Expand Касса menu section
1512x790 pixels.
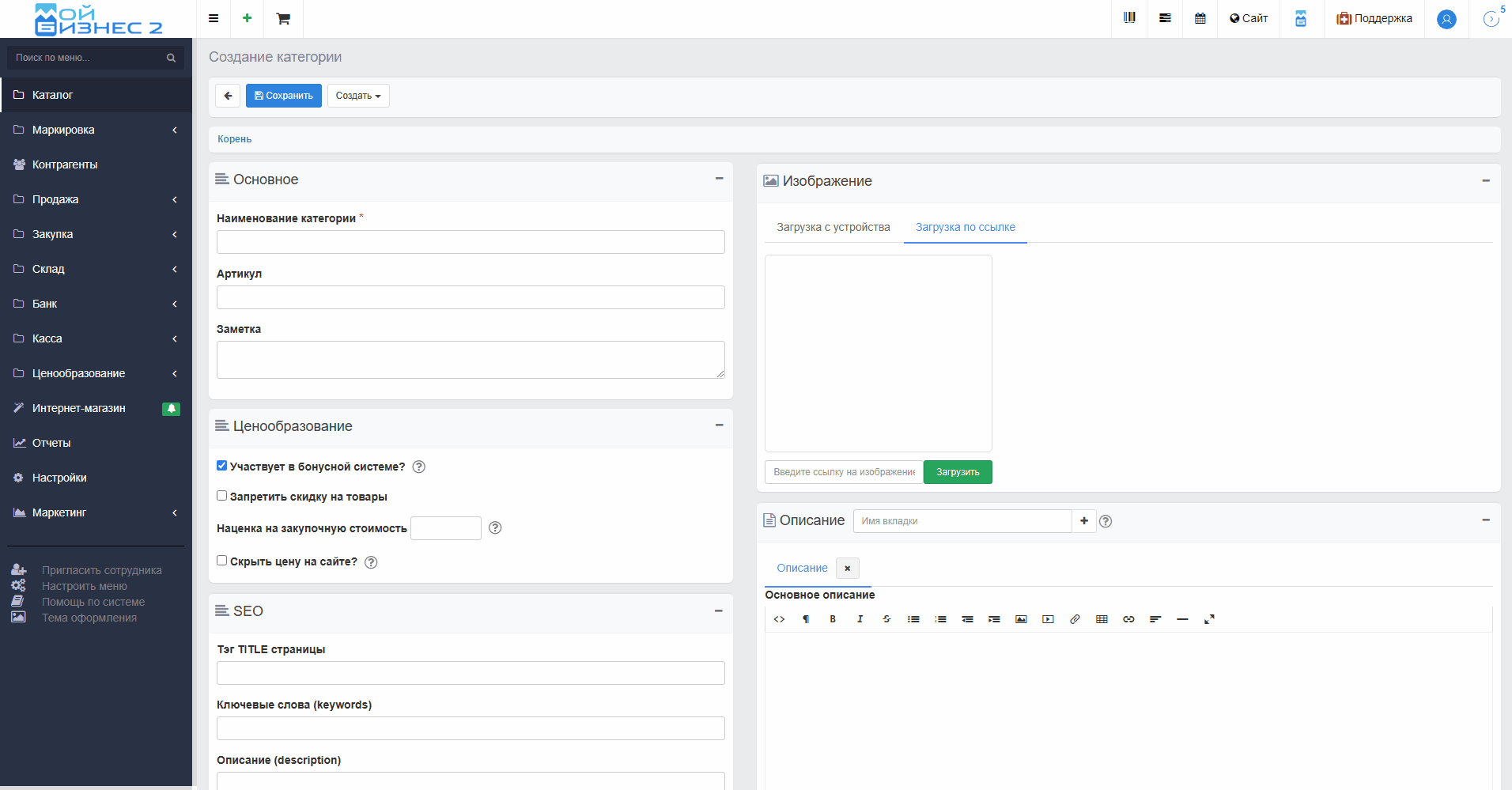coord(96,338)
